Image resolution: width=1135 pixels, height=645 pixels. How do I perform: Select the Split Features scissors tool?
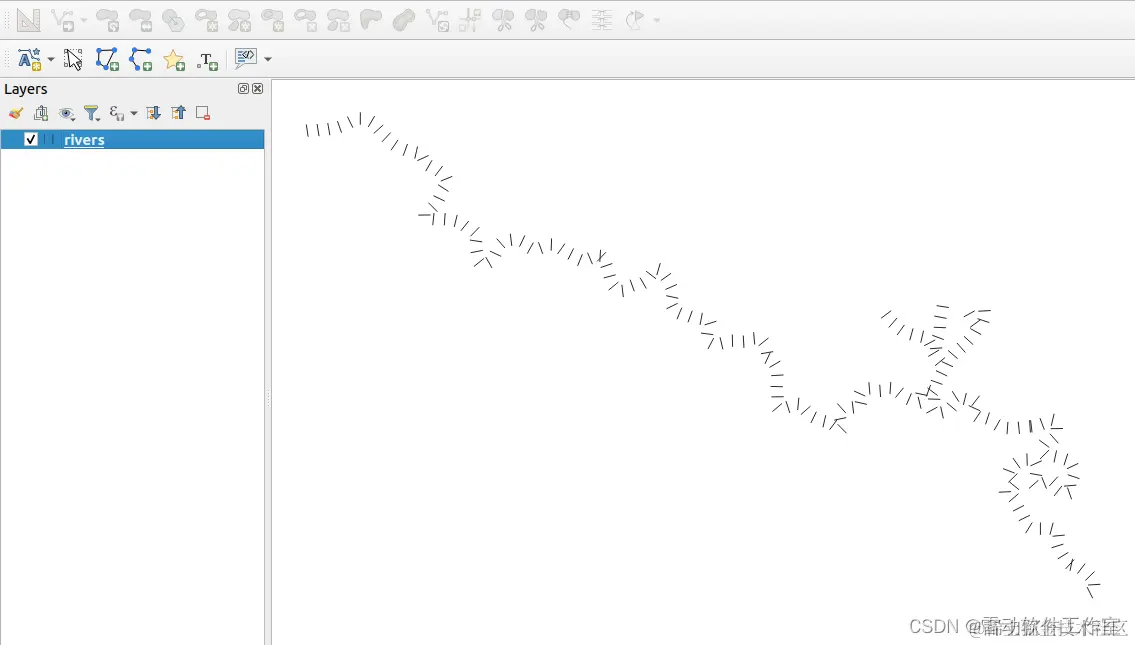pos(502,20)
